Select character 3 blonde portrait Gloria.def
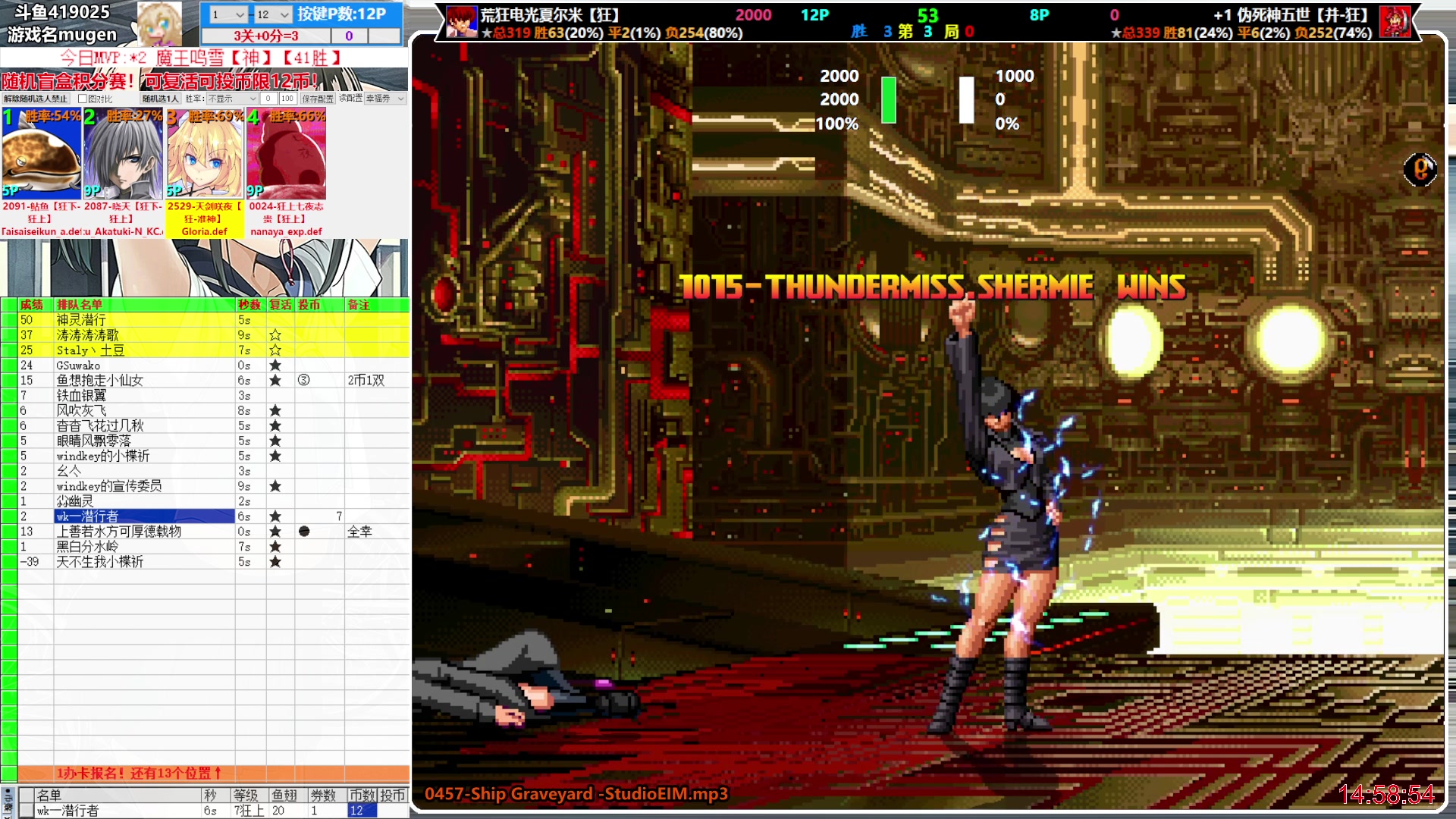This screenshot has width=1456, height=819. (205, 154)
